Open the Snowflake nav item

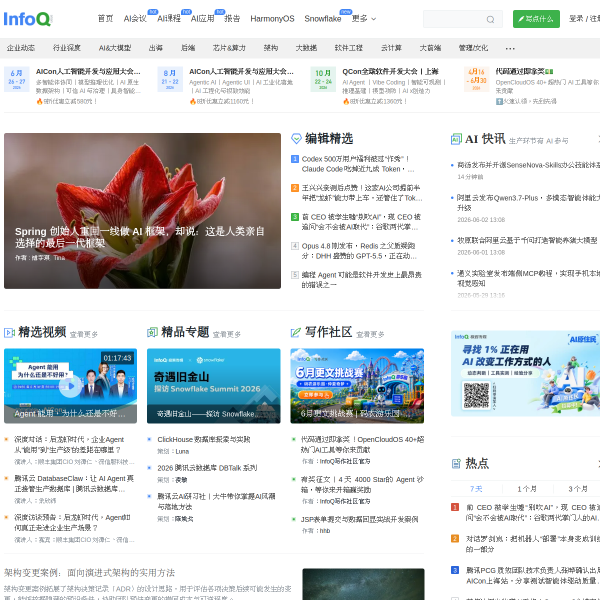click(323, 19)
